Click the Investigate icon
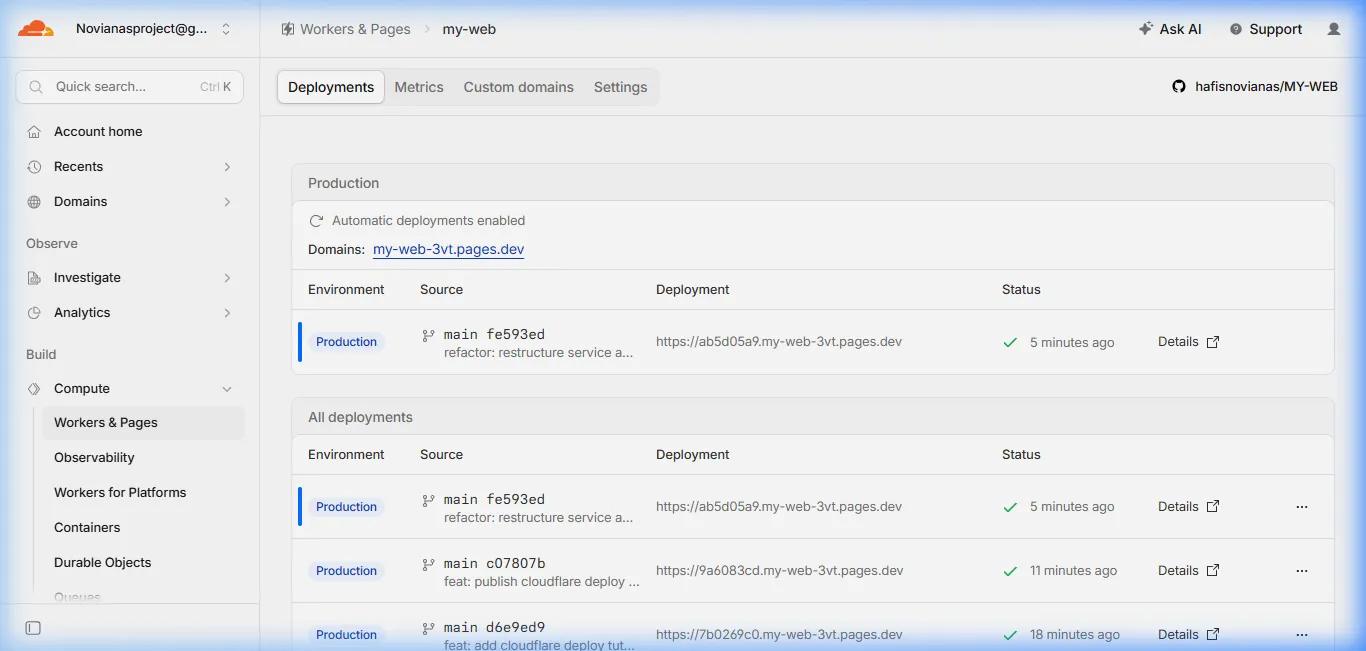This screenshot has height=651, width=1366. [34, 278]
